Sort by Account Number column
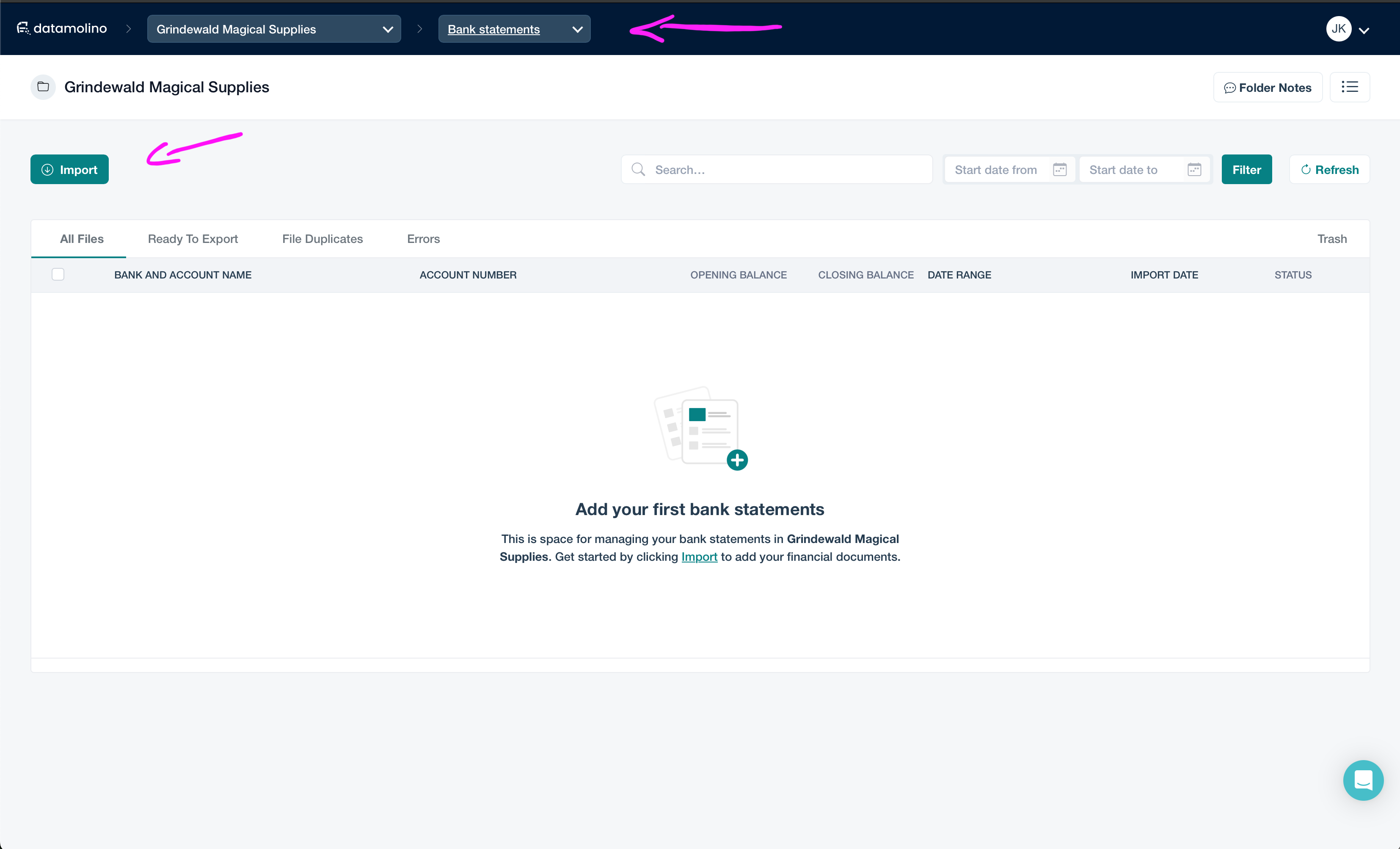Viewport: 1400px width, 849px height. pyautogui.click(x=468, y=275)
